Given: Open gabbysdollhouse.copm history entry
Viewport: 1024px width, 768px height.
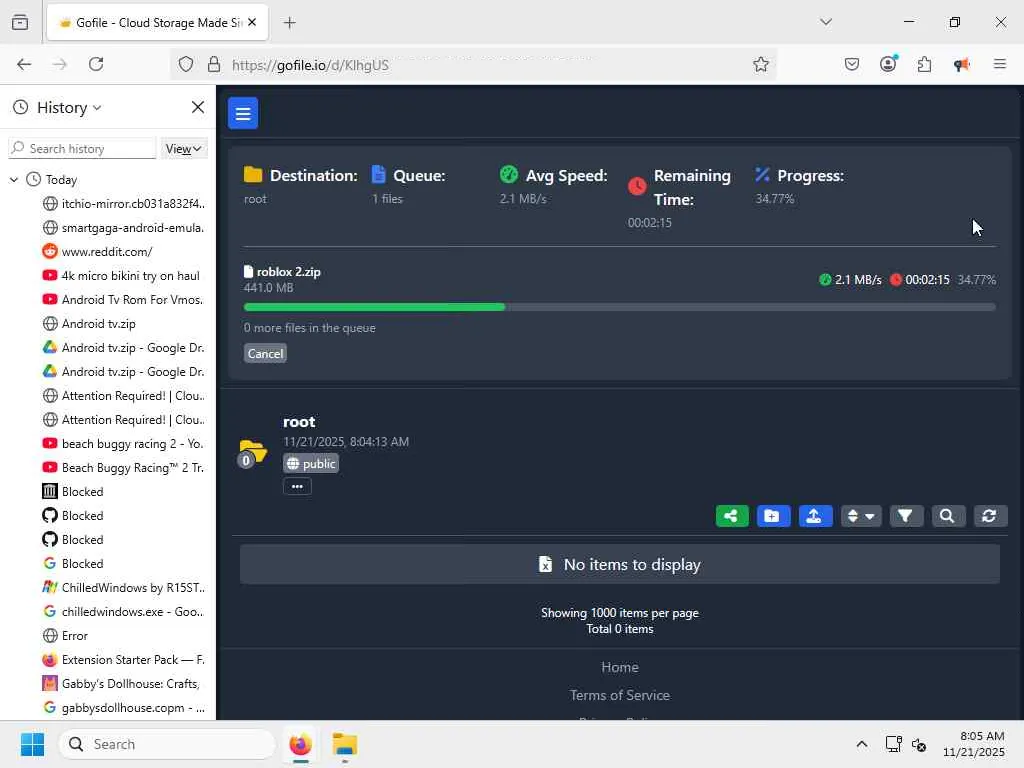Looking at the screenshot, I should click(x=124, y=708).
